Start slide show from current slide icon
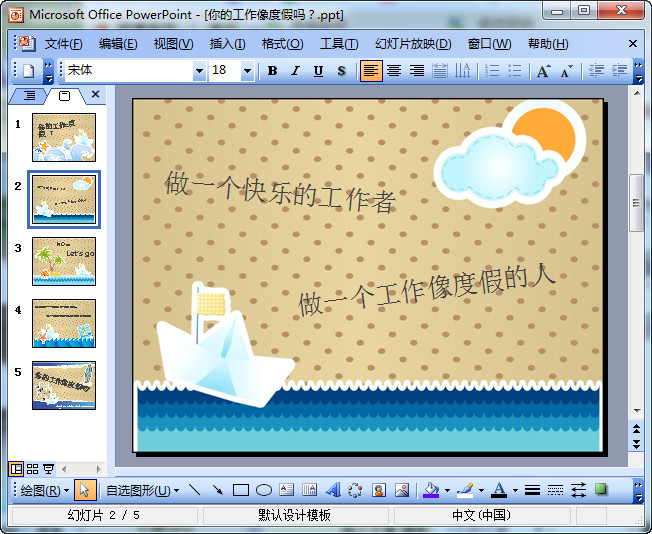652x534 pixels. [x=49, y=469]
